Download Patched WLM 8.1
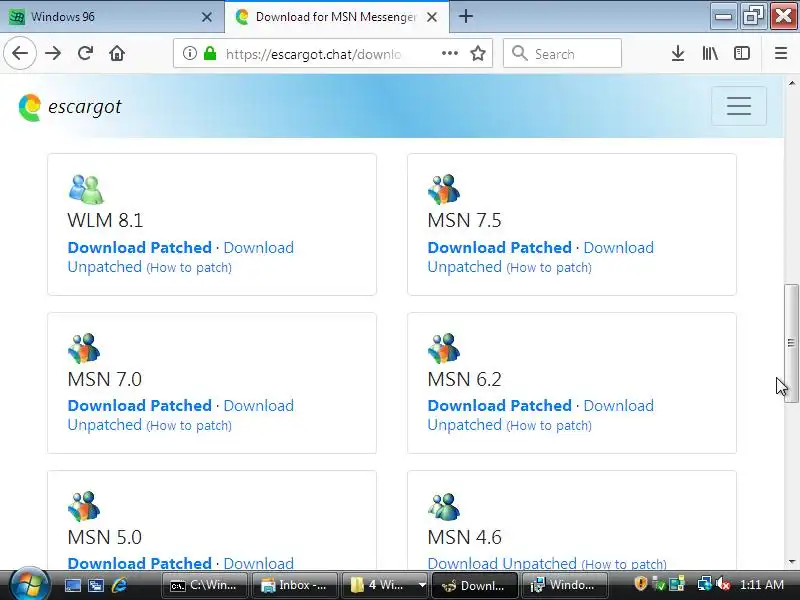The height and width of the screenshot is (600, 800). pyautogui.click(x=139, y=247)
